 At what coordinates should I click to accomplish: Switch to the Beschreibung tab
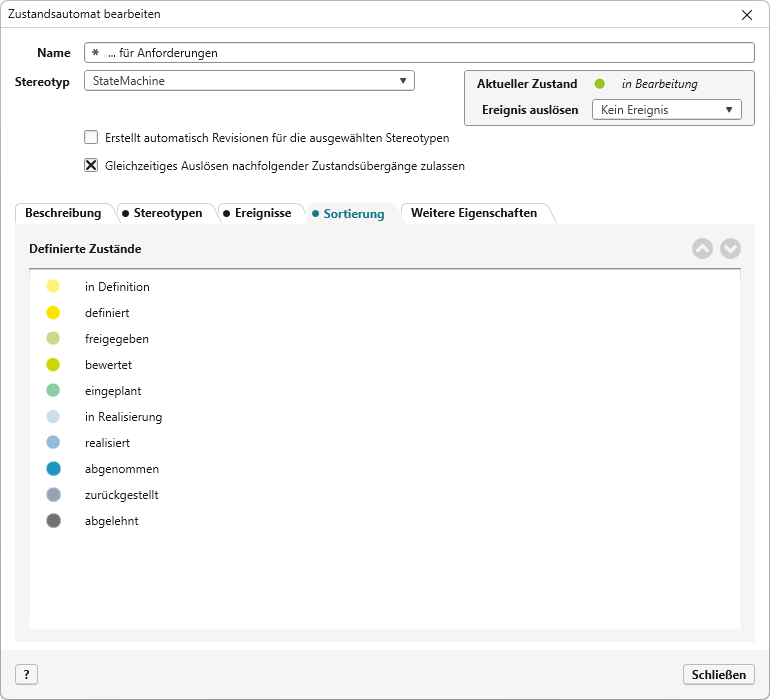click(63, 213)
